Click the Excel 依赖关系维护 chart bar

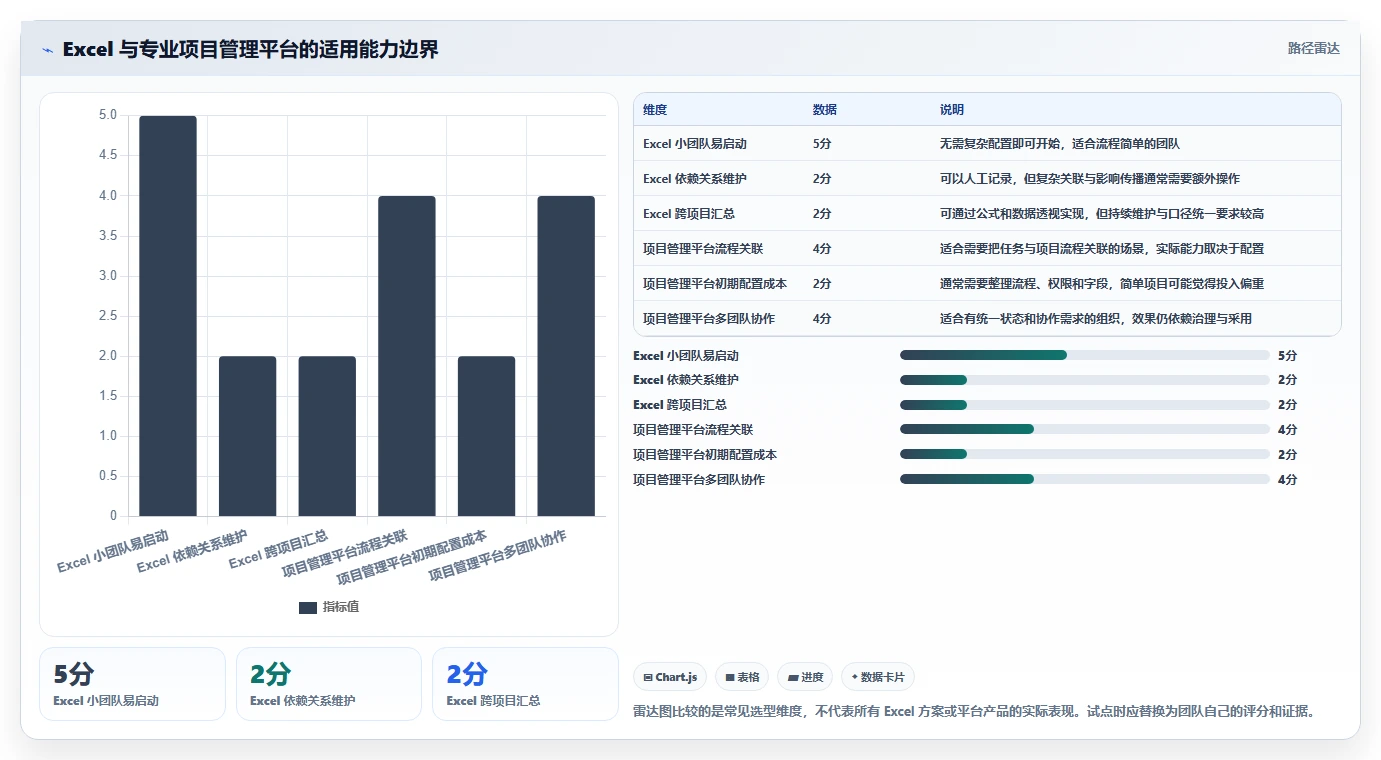click(248, 436)
